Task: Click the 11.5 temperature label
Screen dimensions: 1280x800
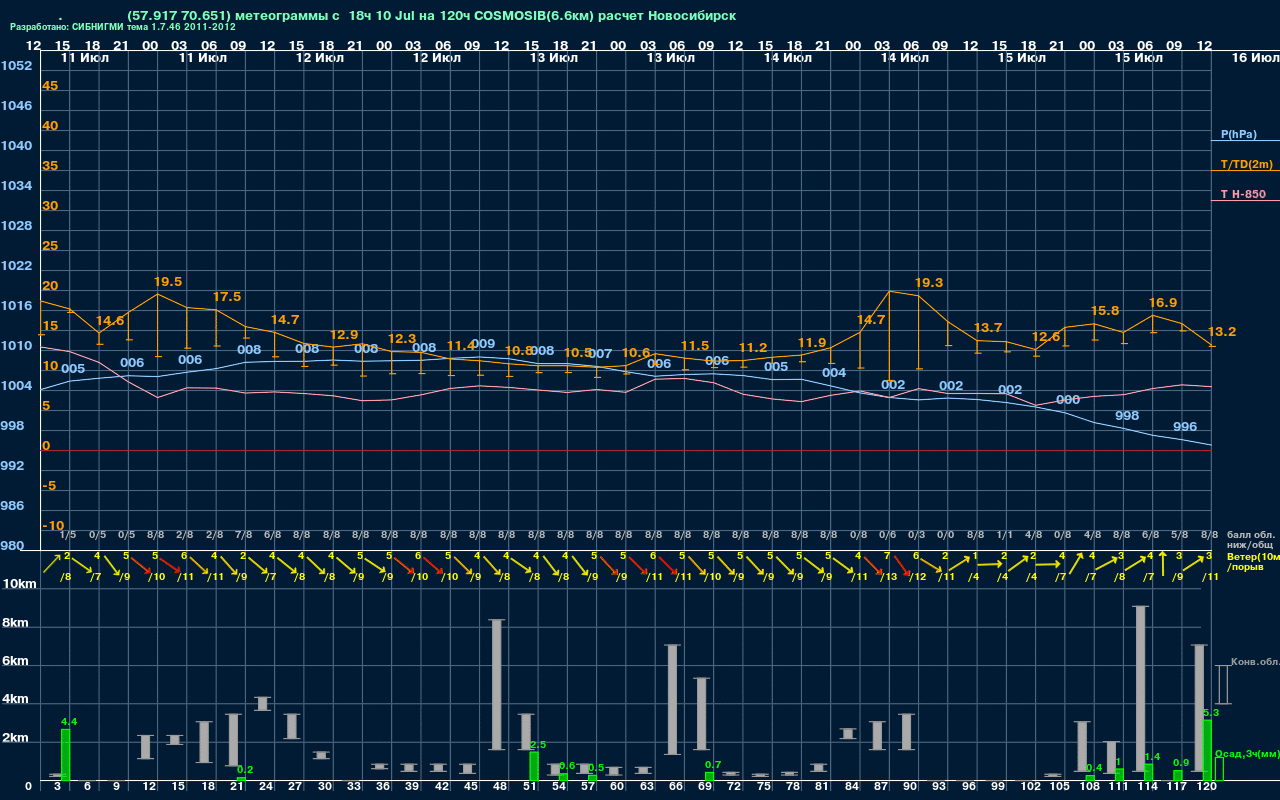Action: (694, 346)
